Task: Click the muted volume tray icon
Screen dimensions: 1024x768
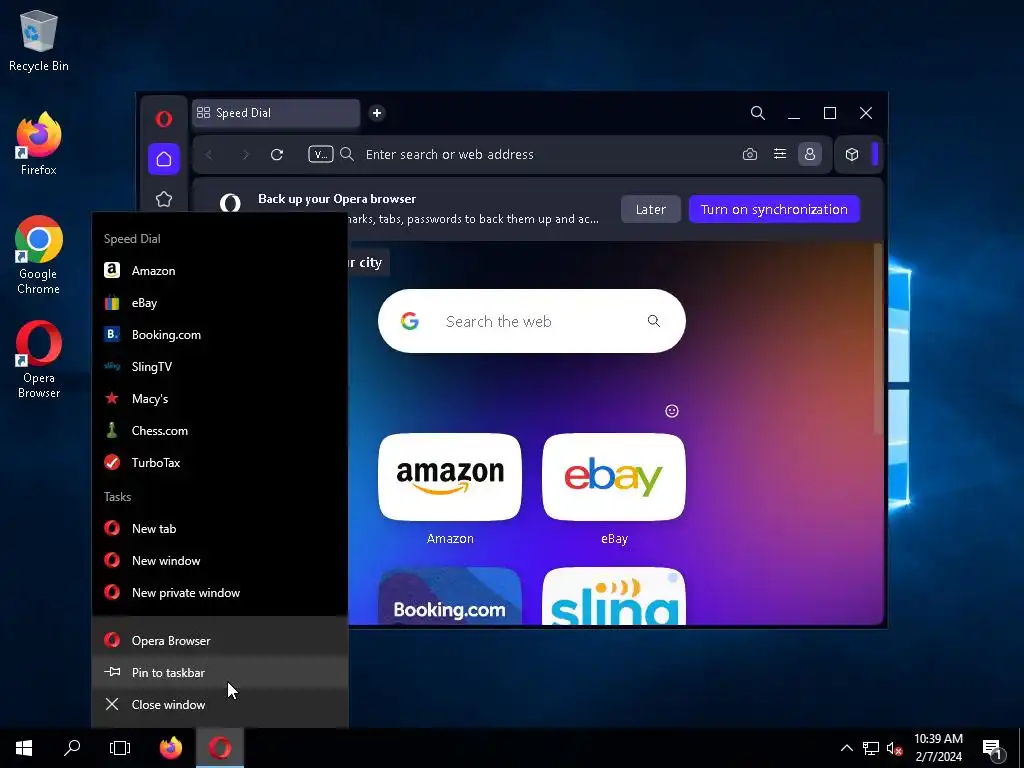Action: 894,748
